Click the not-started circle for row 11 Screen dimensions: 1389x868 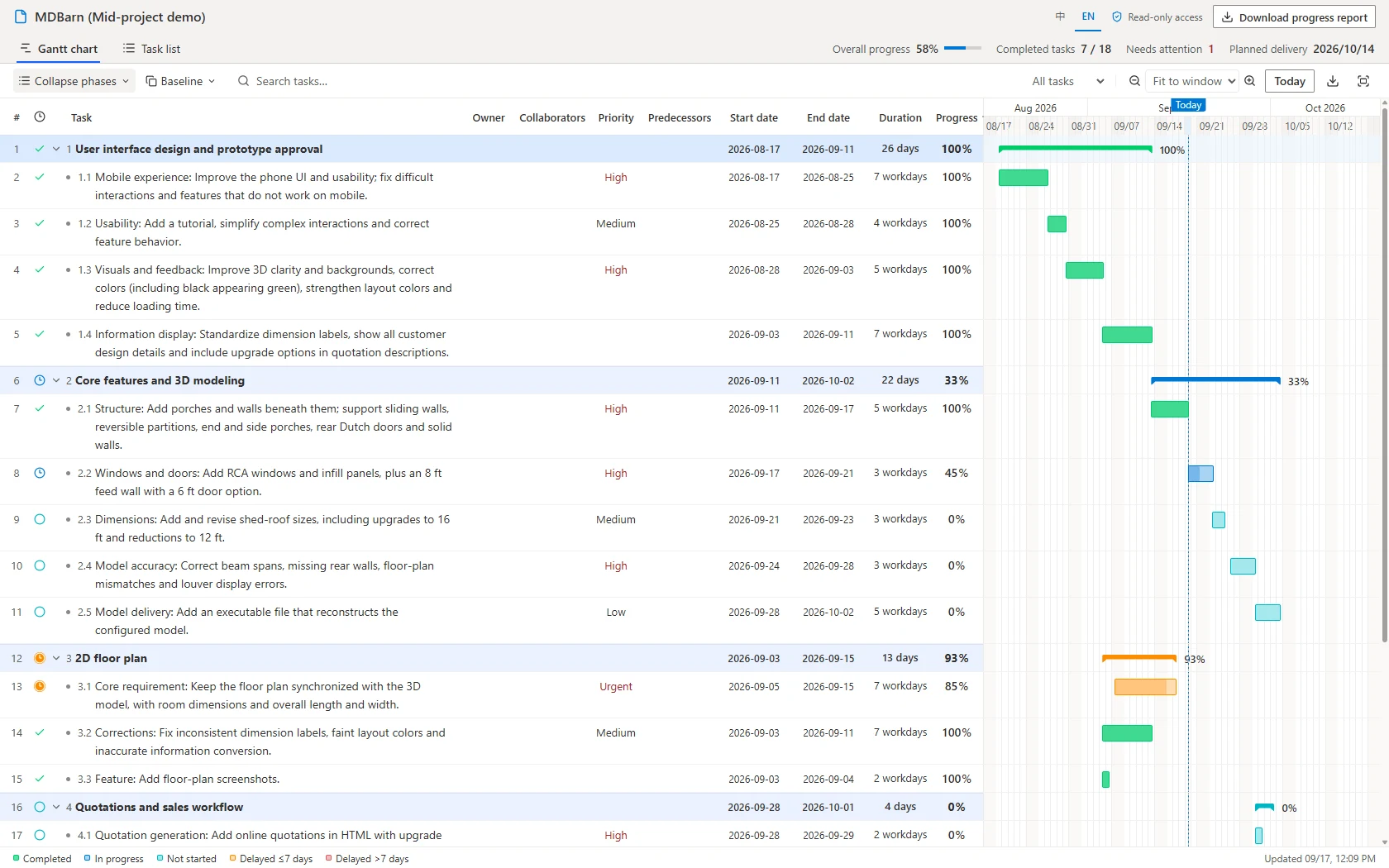[40, 612]
